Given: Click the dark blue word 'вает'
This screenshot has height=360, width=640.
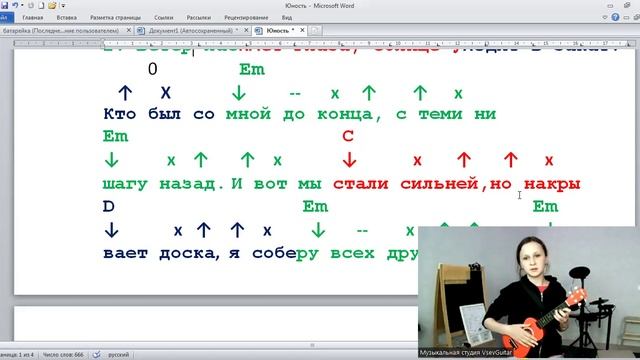Looking at the screenshot, I should (x=125, y=254).
